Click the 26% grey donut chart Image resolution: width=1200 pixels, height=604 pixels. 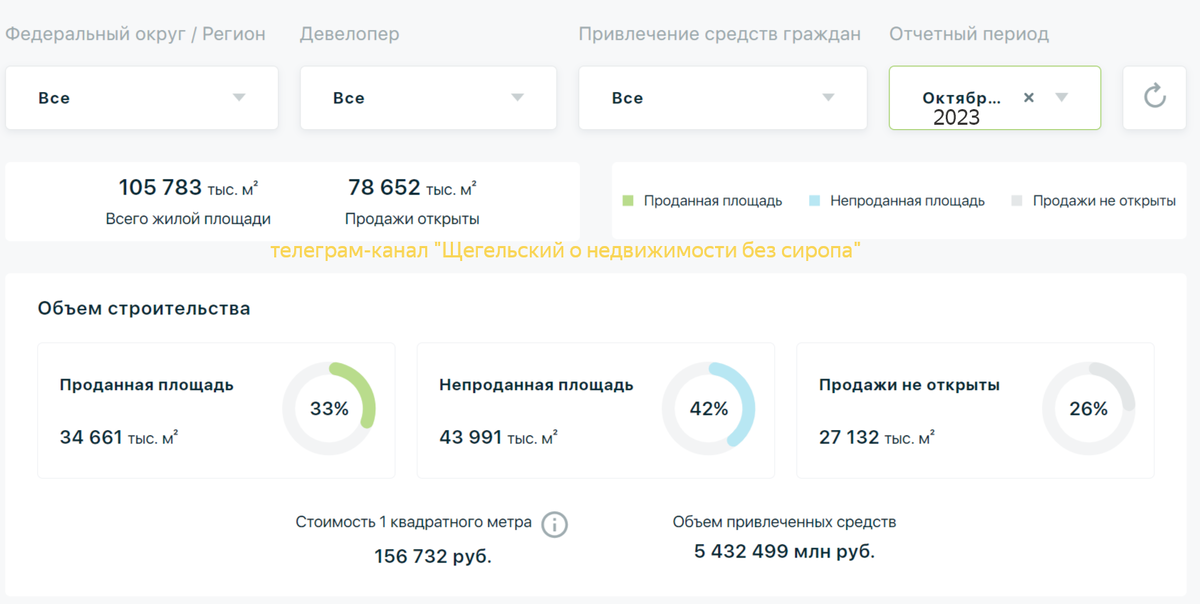pyautogui.click(x=1089, y=409)
